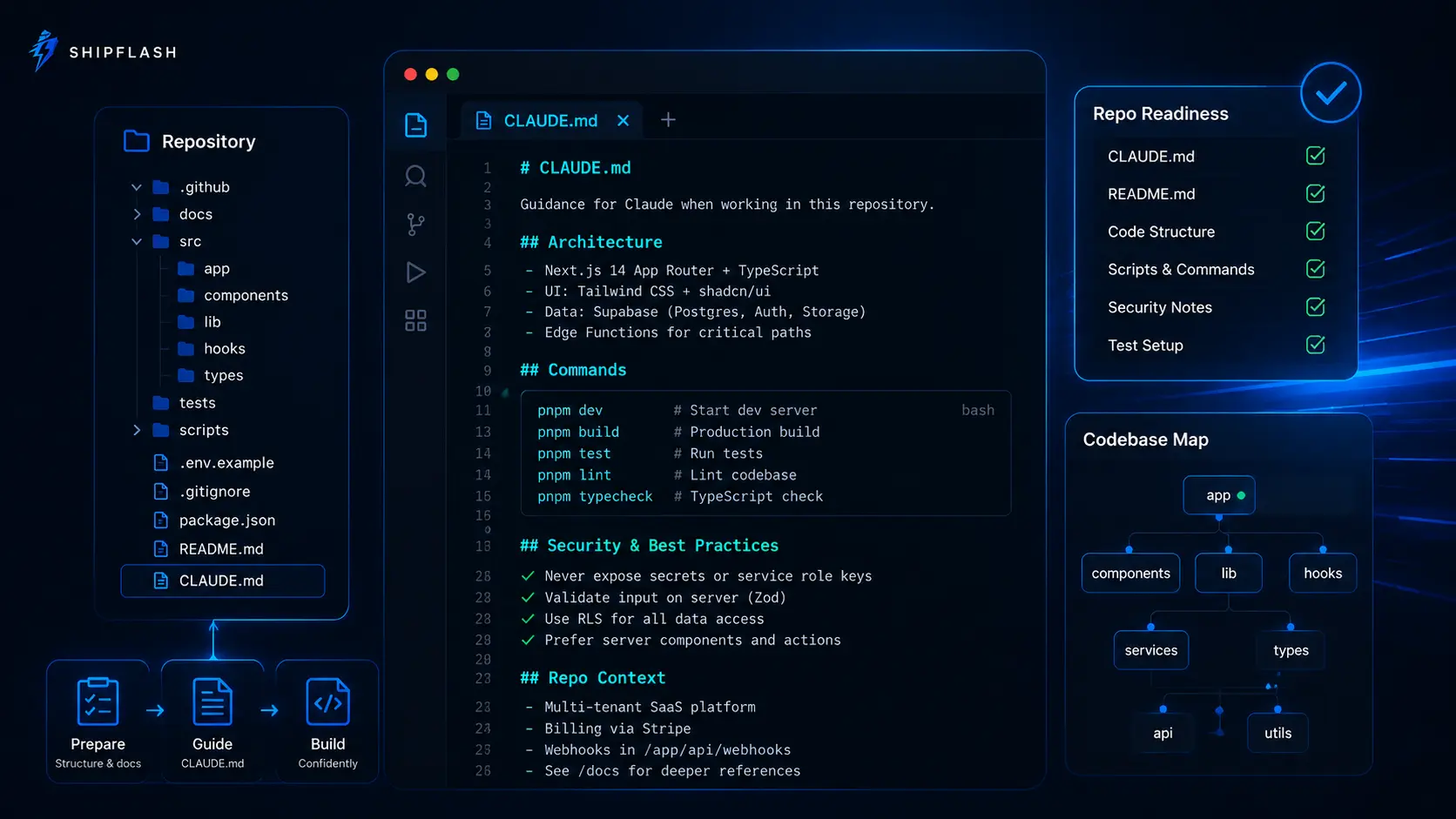Toggle the README.md readiness checkbox
The height and width of the screenshot is (819, 1456).
point(1316,193)
